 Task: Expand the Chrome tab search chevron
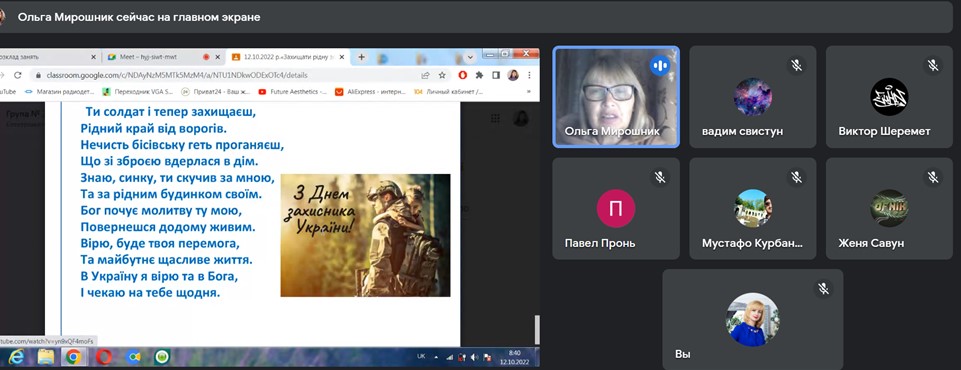[470, 57]
